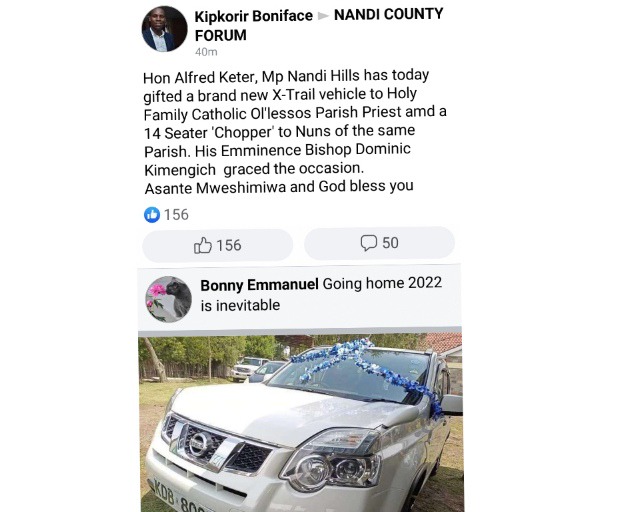Open Kipkorir Boniface's profile picture

tap(164, 29)
